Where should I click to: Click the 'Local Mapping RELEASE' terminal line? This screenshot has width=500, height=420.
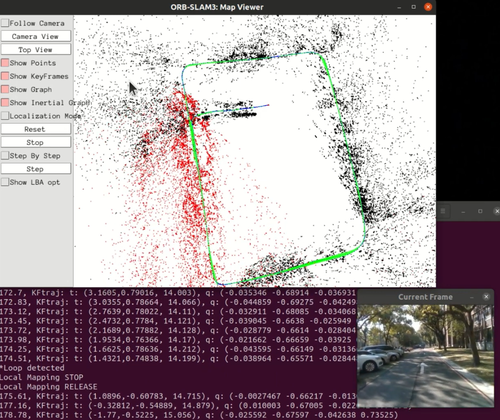[49, 387]
